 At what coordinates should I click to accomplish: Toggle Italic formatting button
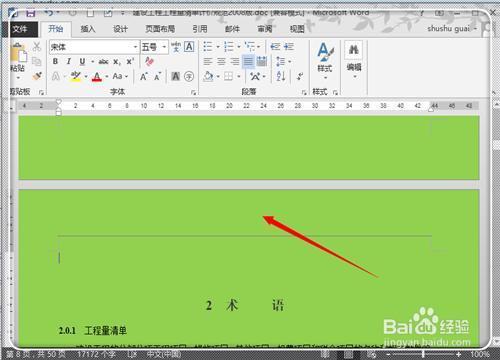(x=69, y=62)
